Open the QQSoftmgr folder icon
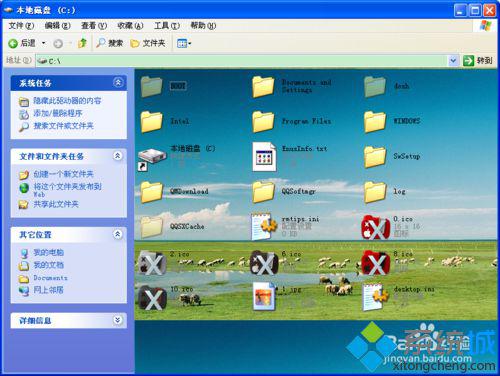This screenshot has width=500, height=376. point(263,192)
